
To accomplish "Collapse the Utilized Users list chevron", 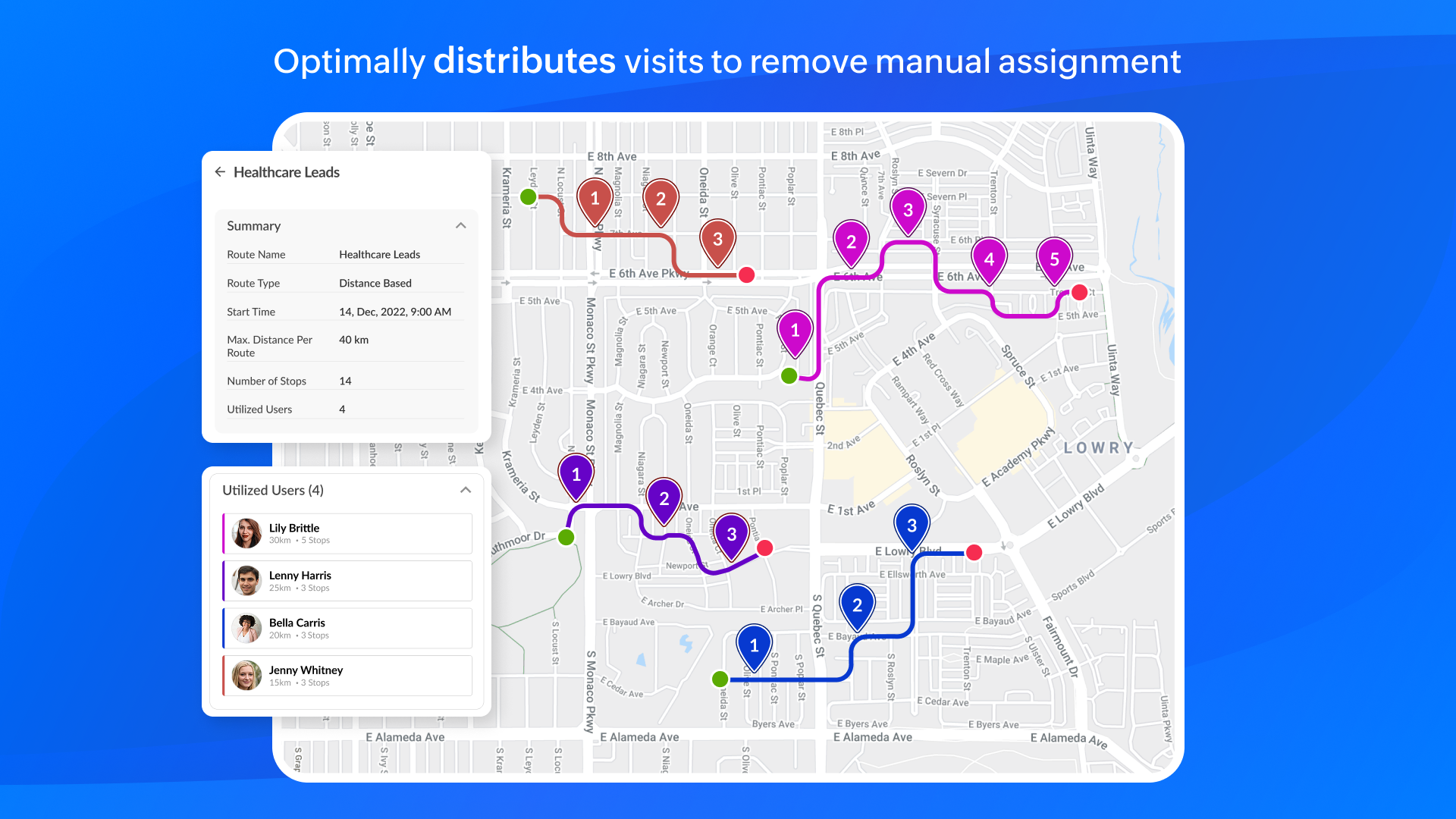I will coord(466,490).
